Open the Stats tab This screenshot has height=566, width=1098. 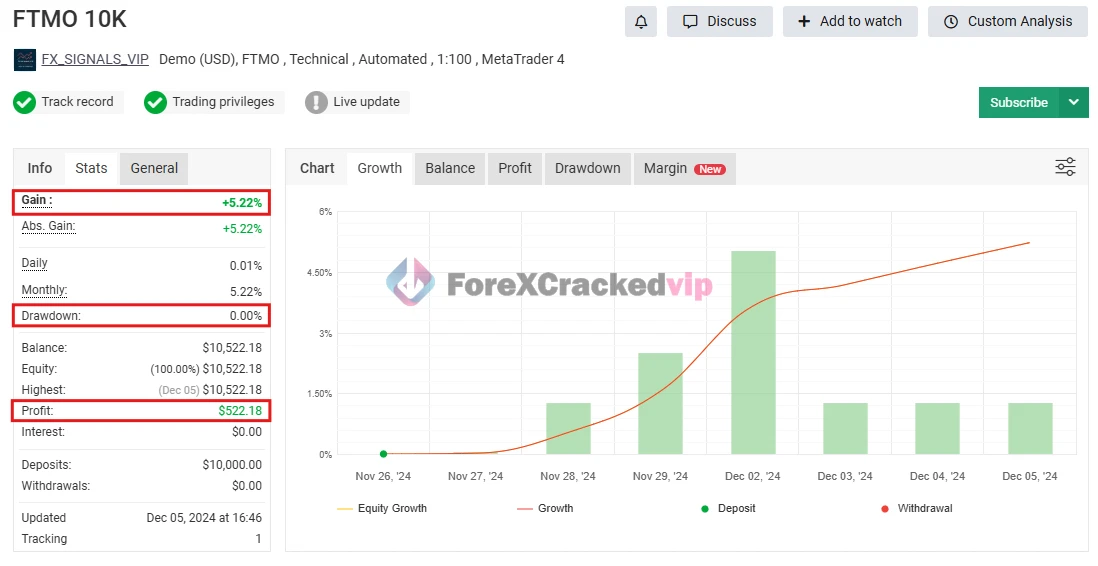click(91, 168)
